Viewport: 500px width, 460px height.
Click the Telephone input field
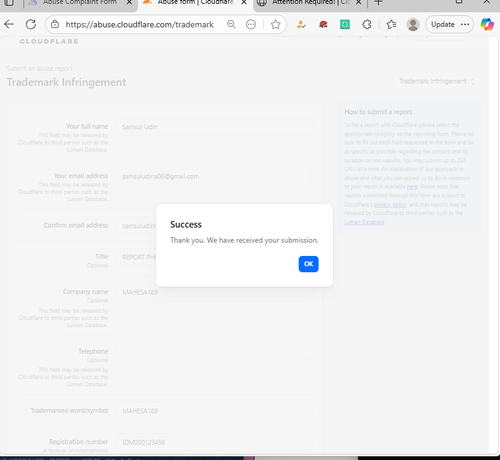[214, 351]
